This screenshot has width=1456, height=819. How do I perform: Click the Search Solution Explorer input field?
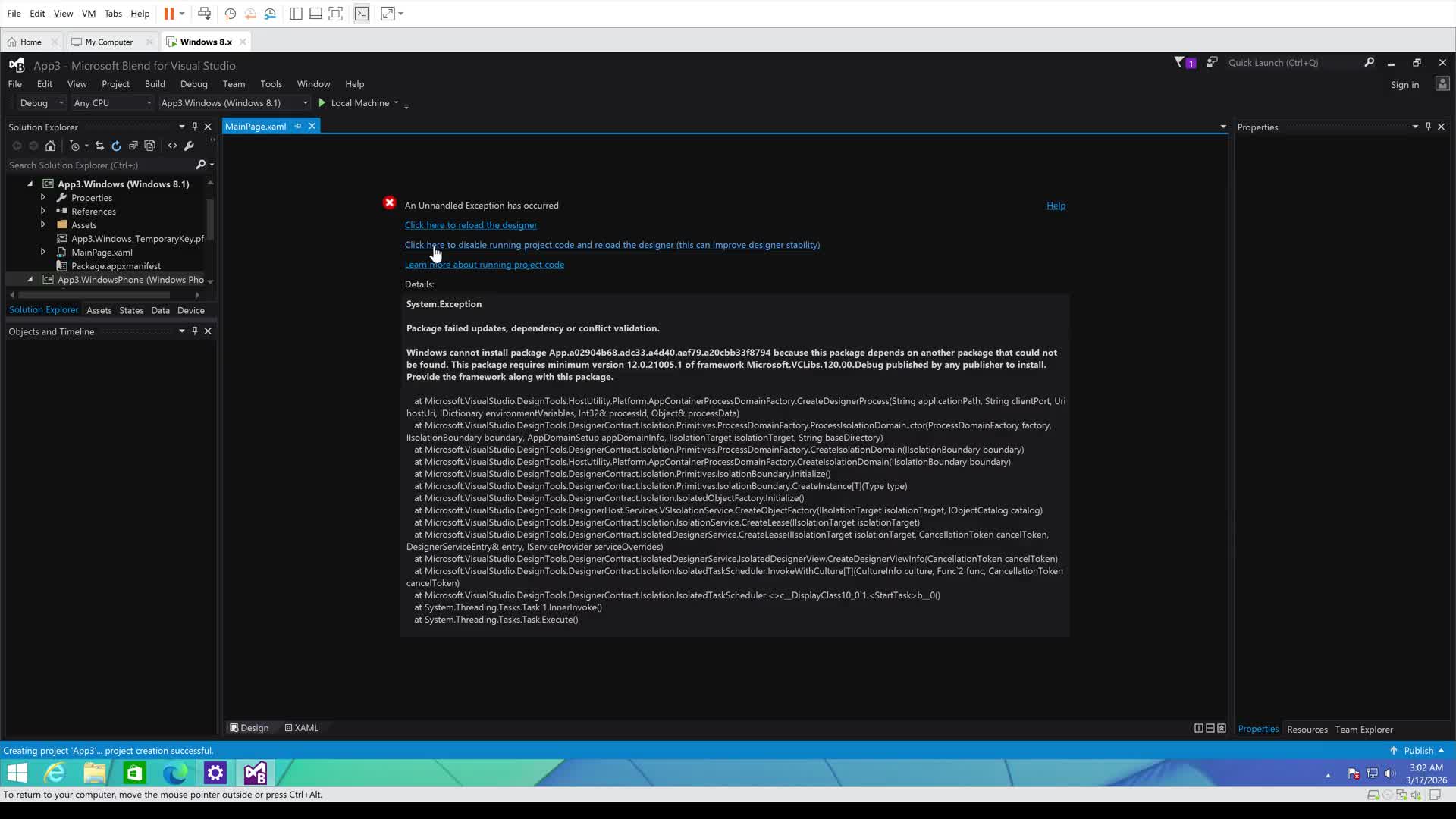100,165
